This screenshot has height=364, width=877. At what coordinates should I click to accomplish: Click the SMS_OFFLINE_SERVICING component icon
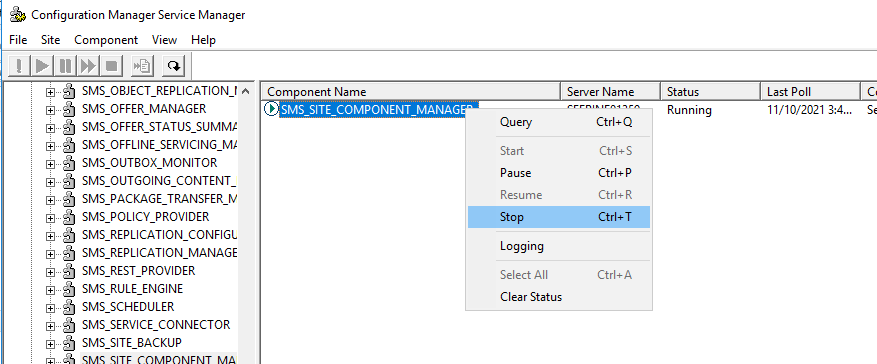(69, 145)
